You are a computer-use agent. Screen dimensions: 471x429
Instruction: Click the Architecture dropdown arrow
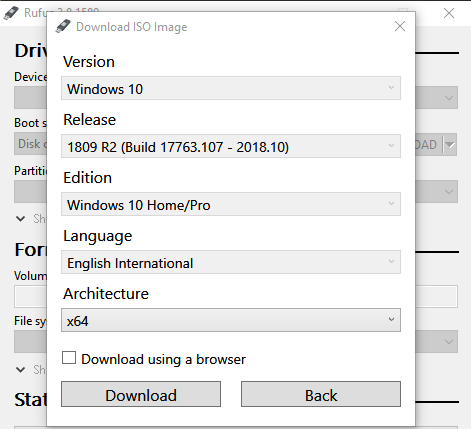click(391, 320)
